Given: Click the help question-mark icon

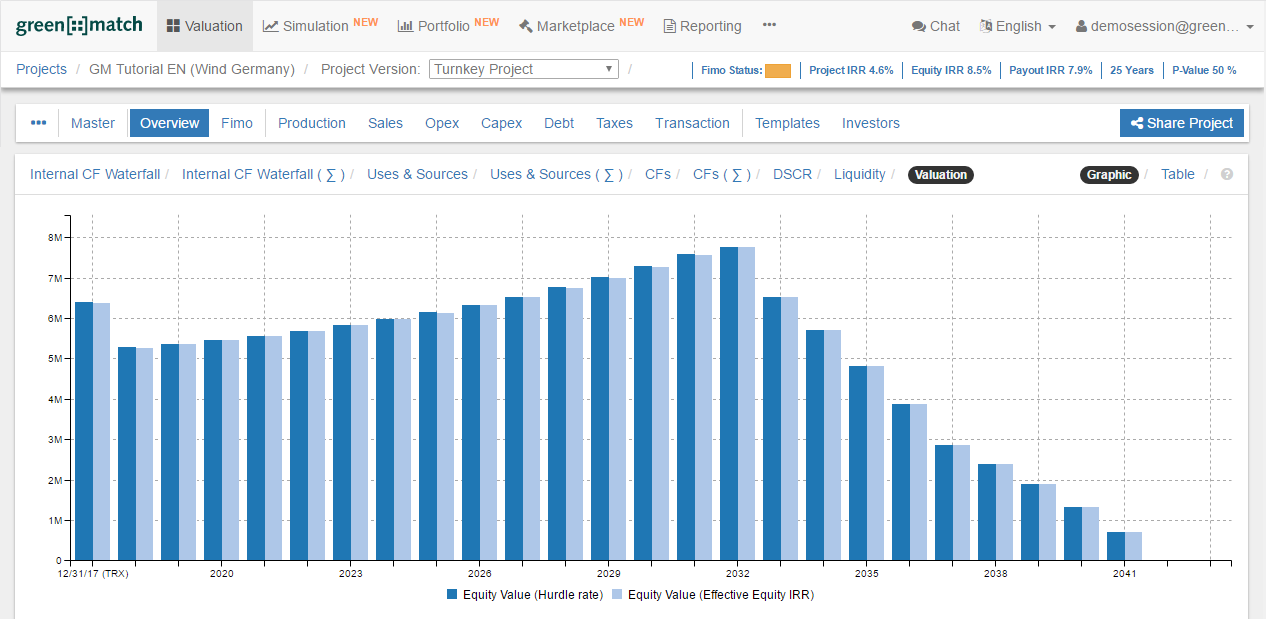Looking at the screenshot, I should pyautogui.click(x=1226, y=174).
